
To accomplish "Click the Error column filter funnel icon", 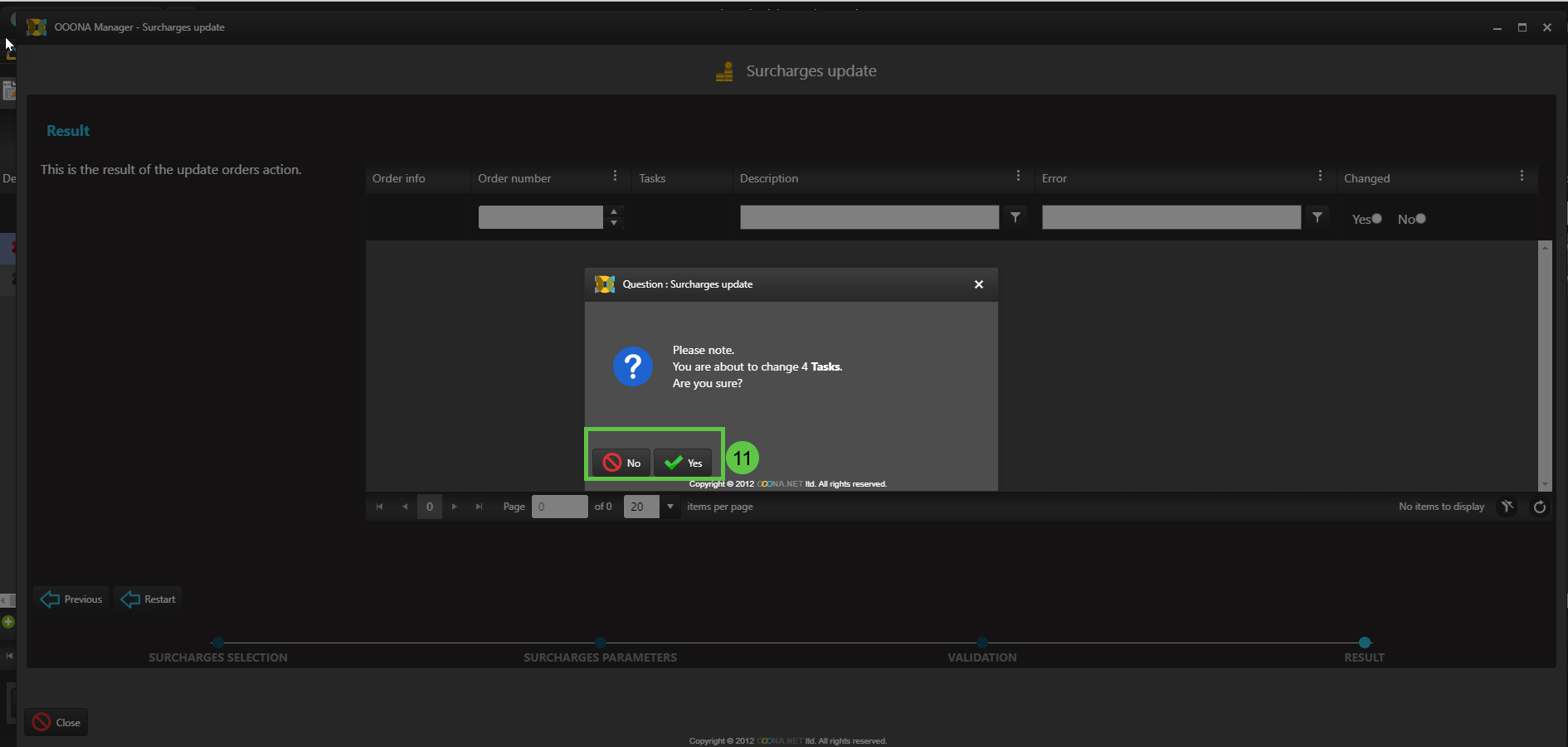I will (x=1317, y=217).
